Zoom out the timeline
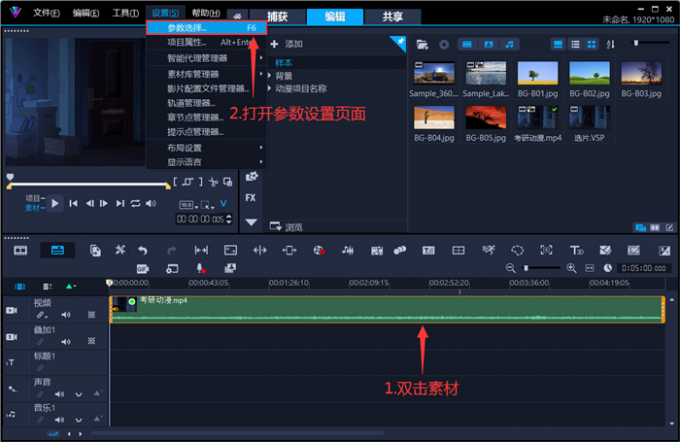This screenshot has height=442, width=680. click(x=510, y=268)
